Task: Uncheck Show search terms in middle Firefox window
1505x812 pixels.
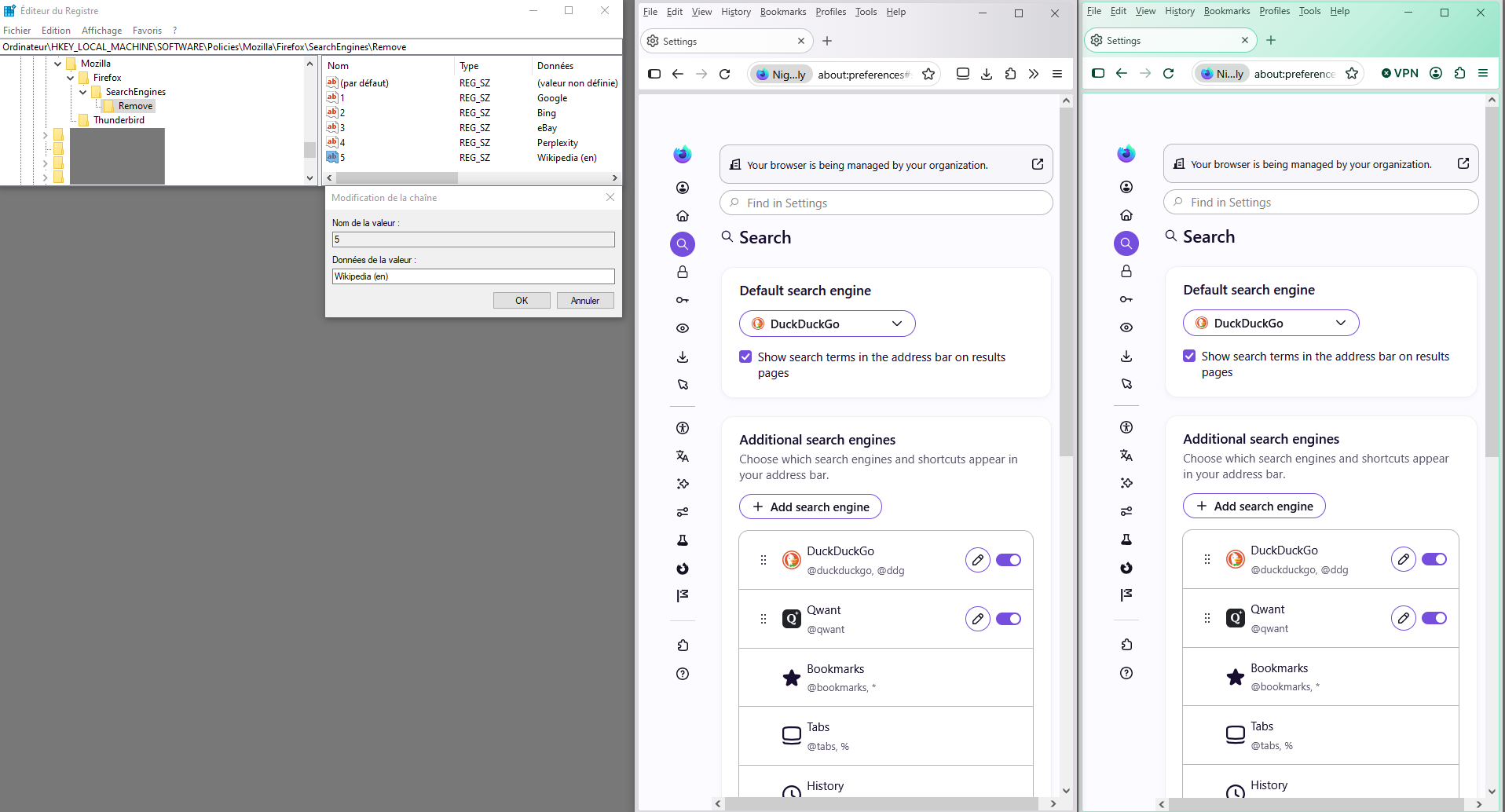Action: click(745, 357)
